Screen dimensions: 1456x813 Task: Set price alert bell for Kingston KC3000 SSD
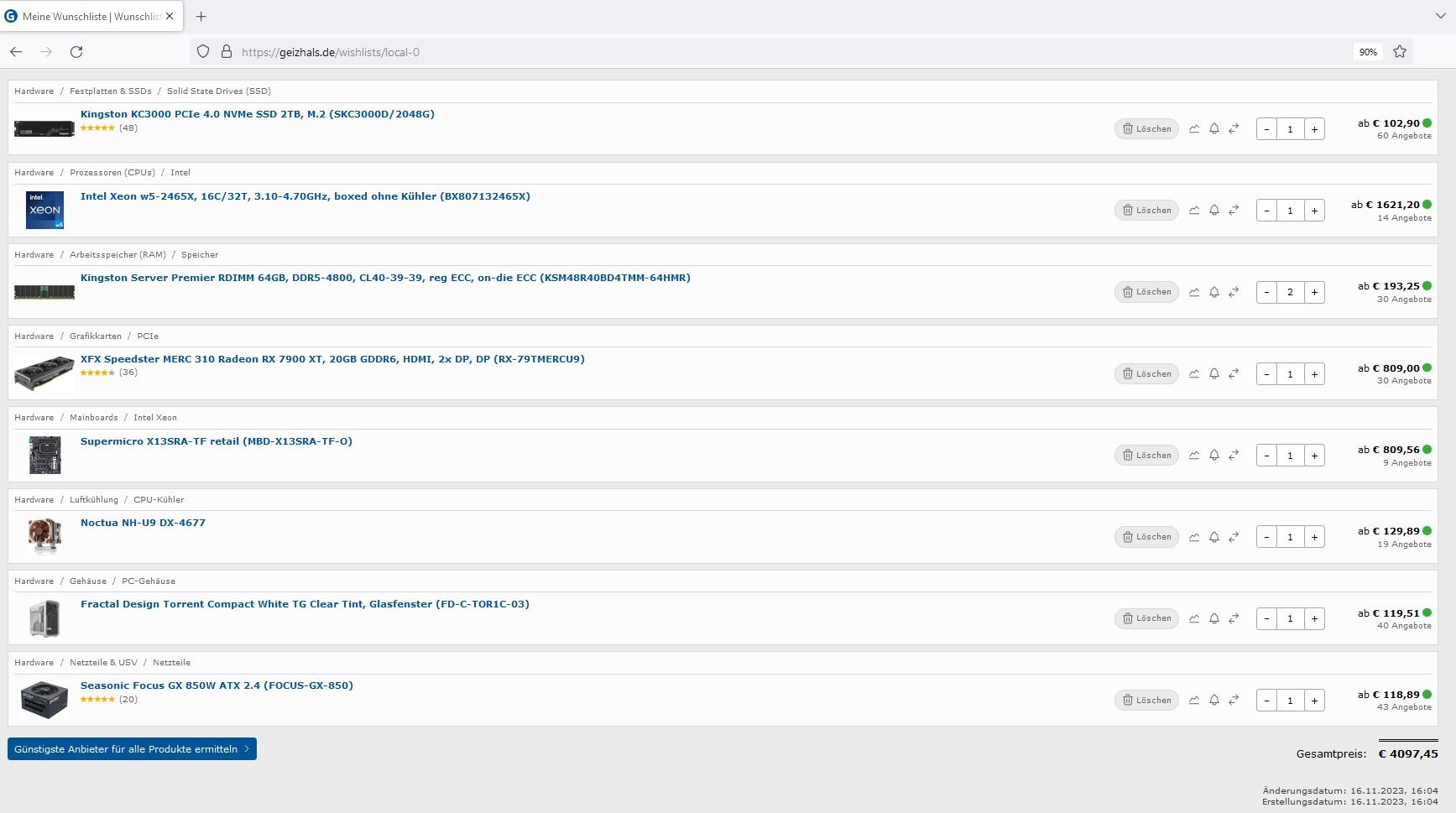[x=1214, y=129]
